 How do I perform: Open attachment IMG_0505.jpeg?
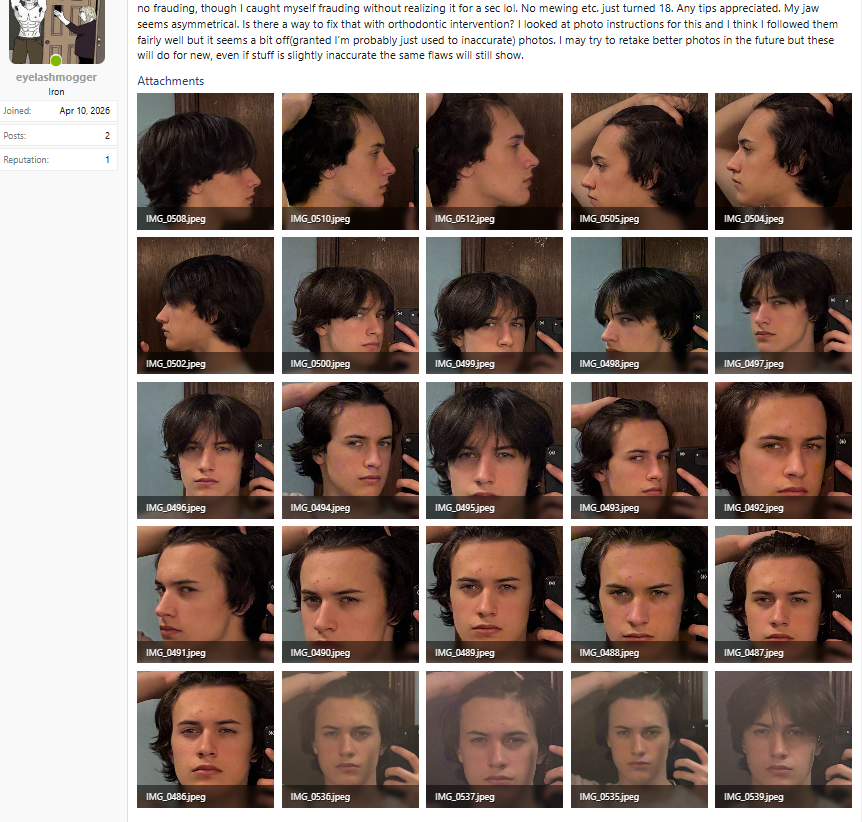click(x=639, y=161)
